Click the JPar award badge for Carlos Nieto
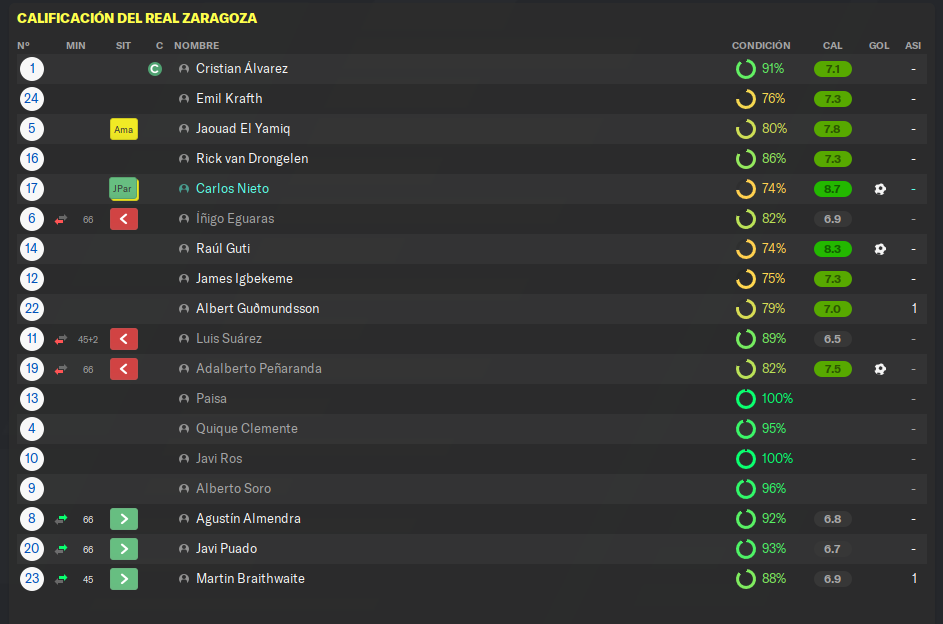The image size is (943, 624). tap(124, 189)
